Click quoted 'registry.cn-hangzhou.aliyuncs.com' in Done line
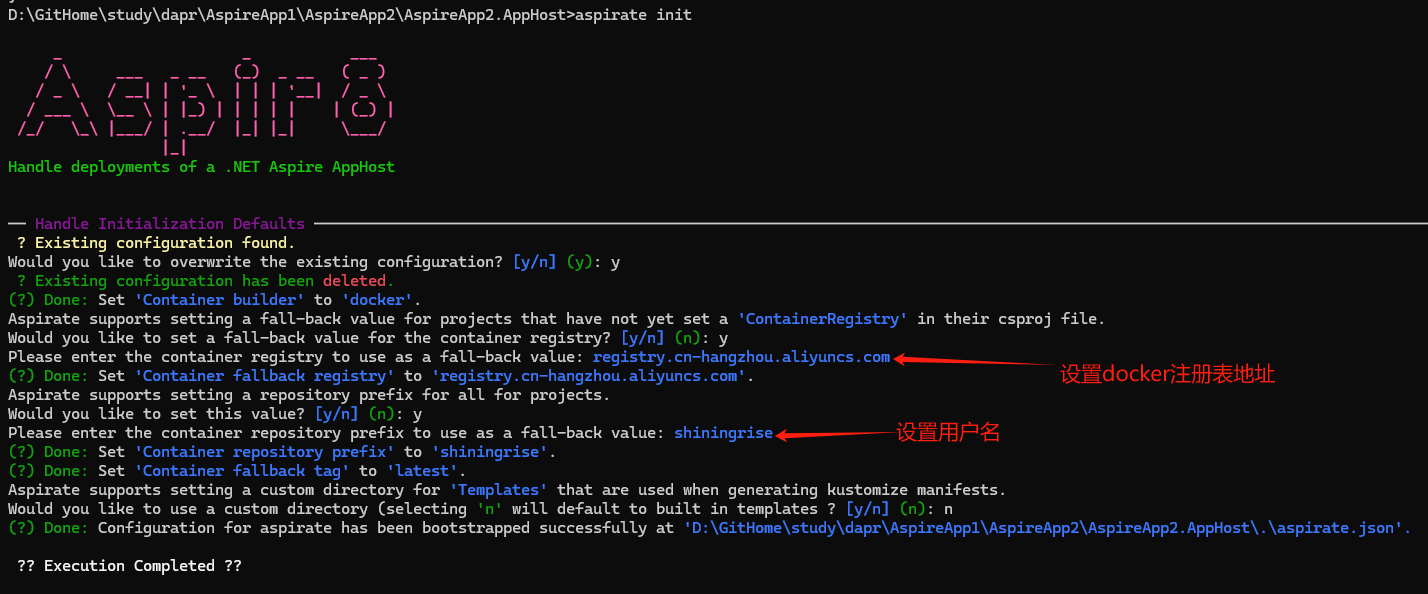1428x594 pixels. pyautogui.click(x=588, y=376)
